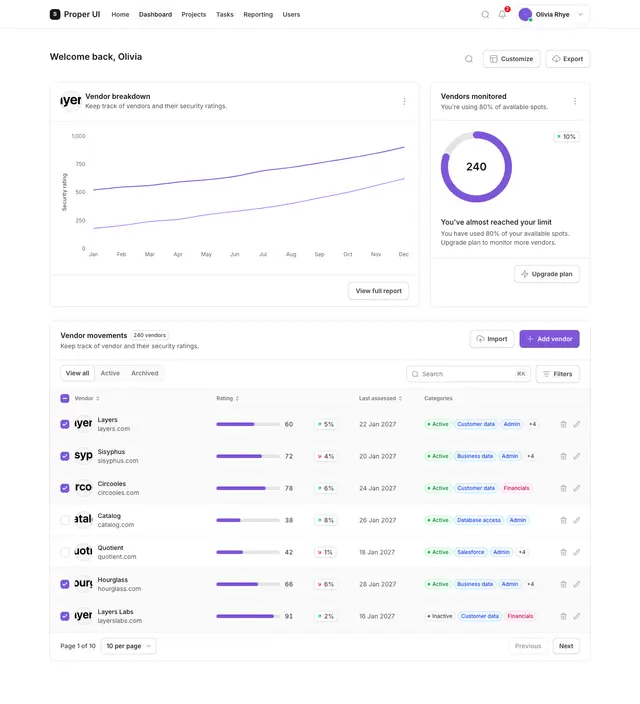Viewport: 640px width, 704px height.
Task: Open the Projects navigation item
Action: [x=194, y=14]
